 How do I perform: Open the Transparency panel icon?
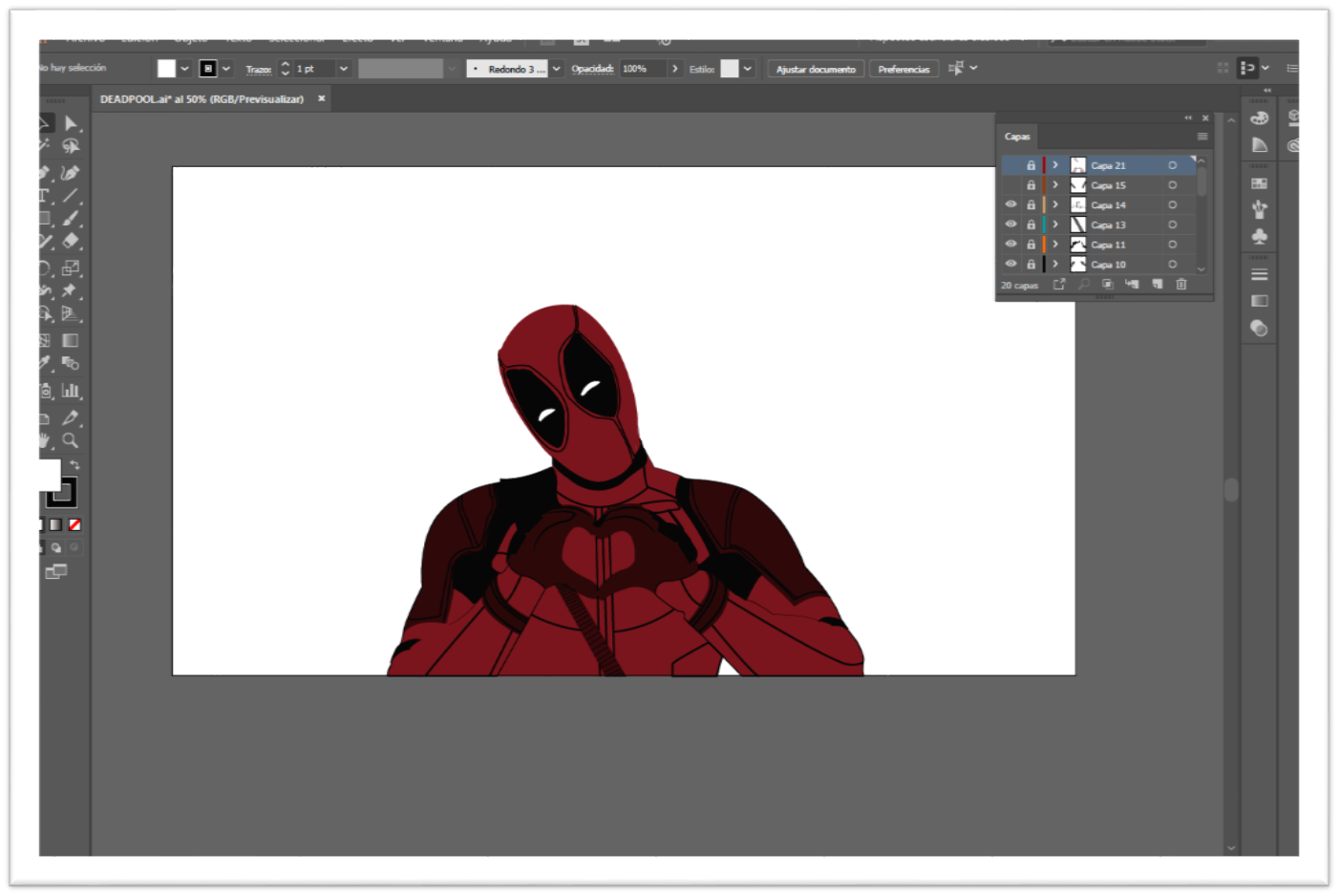coord(1260,329)
